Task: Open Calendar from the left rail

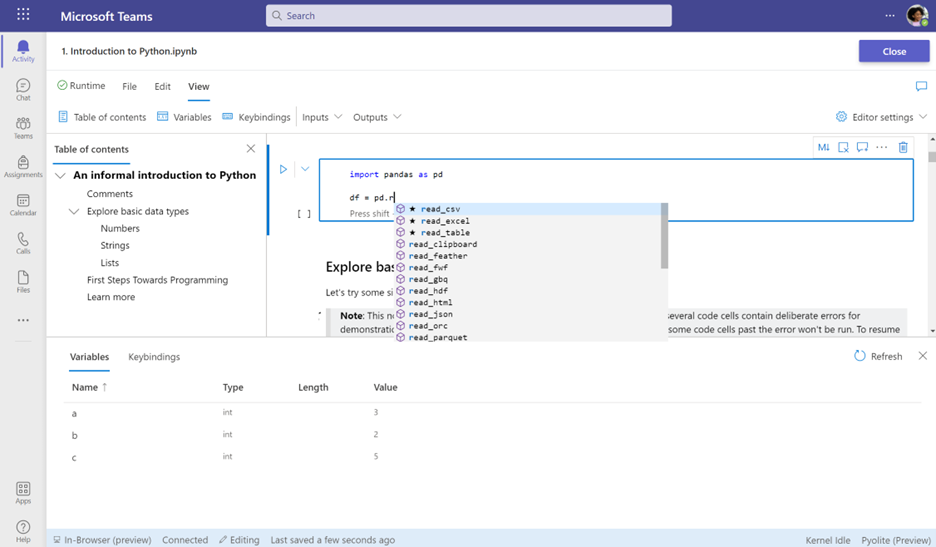Action: tap(23, 205)
